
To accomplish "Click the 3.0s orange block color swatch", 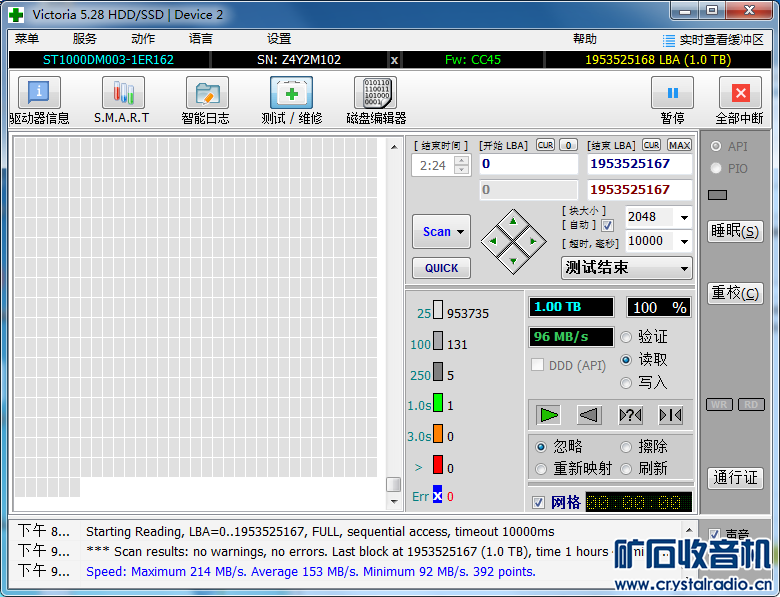I will tap(438, 433).
